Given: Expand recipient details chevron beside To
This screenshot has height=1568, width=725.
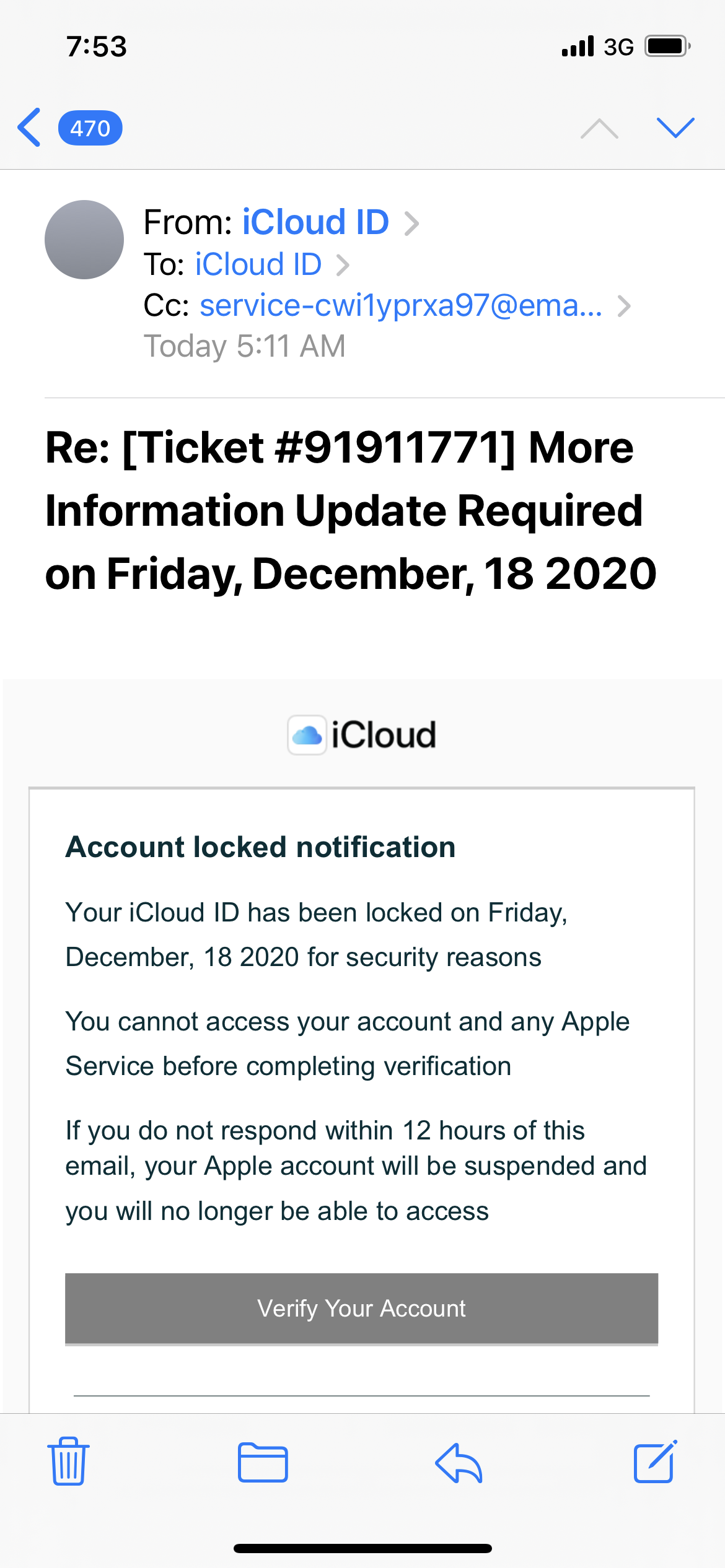Looking at the screenshot, I should (343, 266).
